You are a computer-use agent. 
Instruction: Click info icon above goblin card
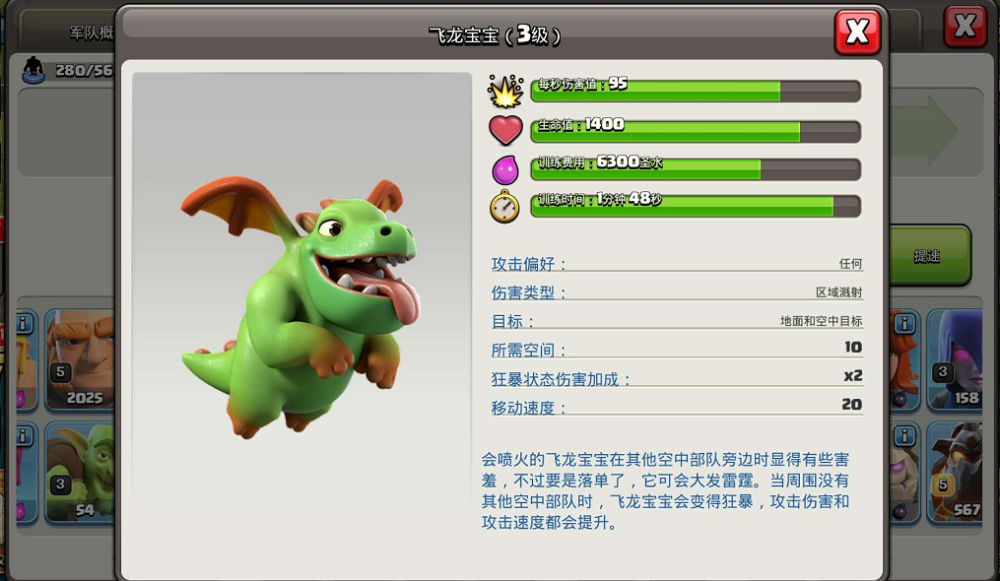pyautogui.click(x=24, y=436)
